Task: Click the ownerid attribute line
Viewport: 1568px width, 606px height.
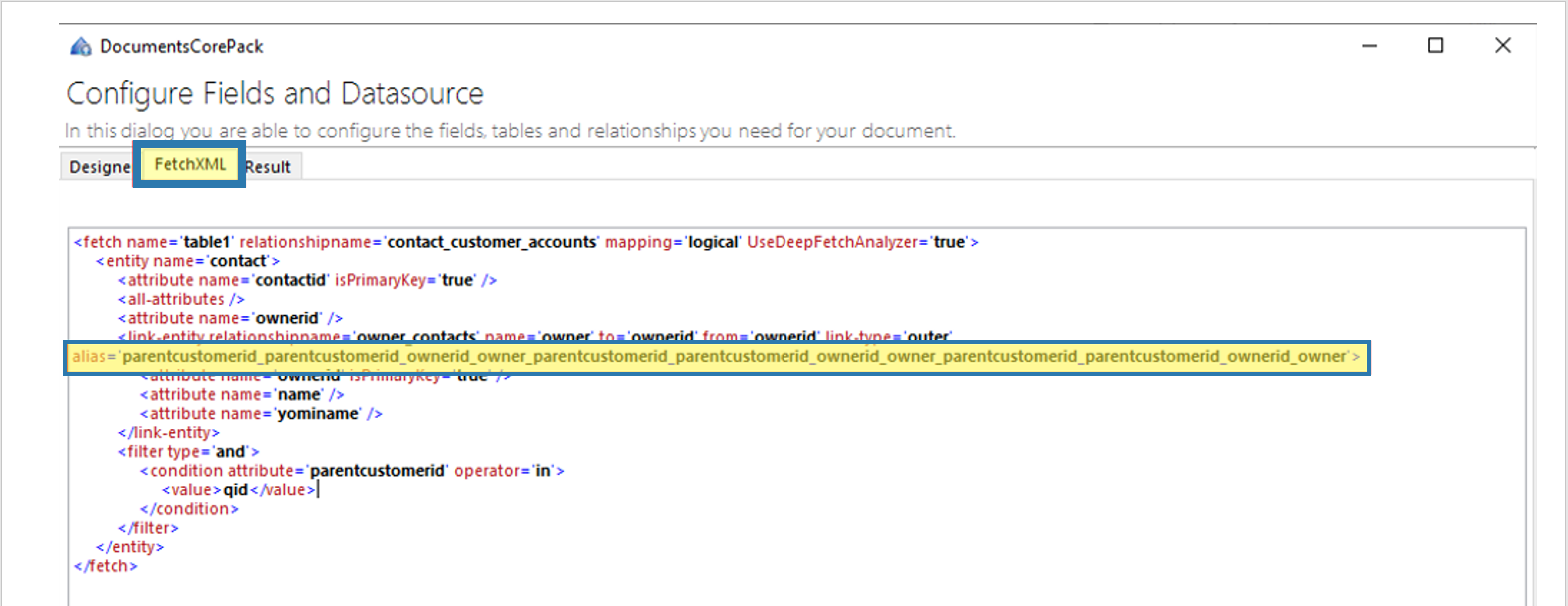Action: (230, 318)
